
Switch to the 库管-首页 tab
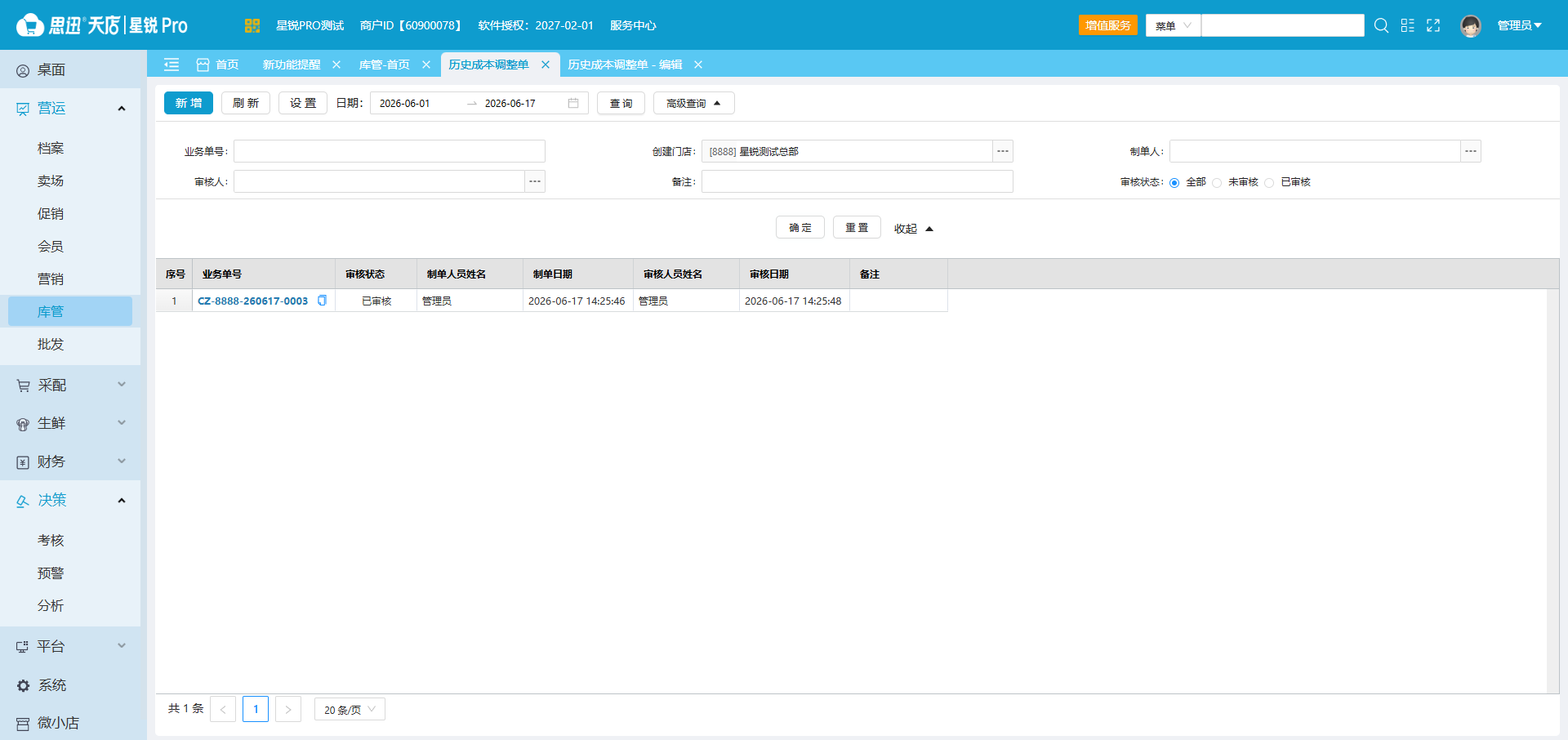385,65
